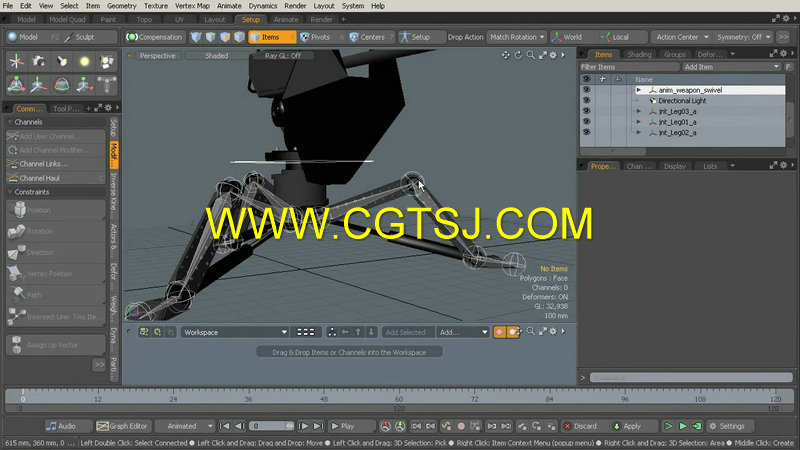Go to last frame button
This screenshot has height=450, width=800.
tap(318, 426)
